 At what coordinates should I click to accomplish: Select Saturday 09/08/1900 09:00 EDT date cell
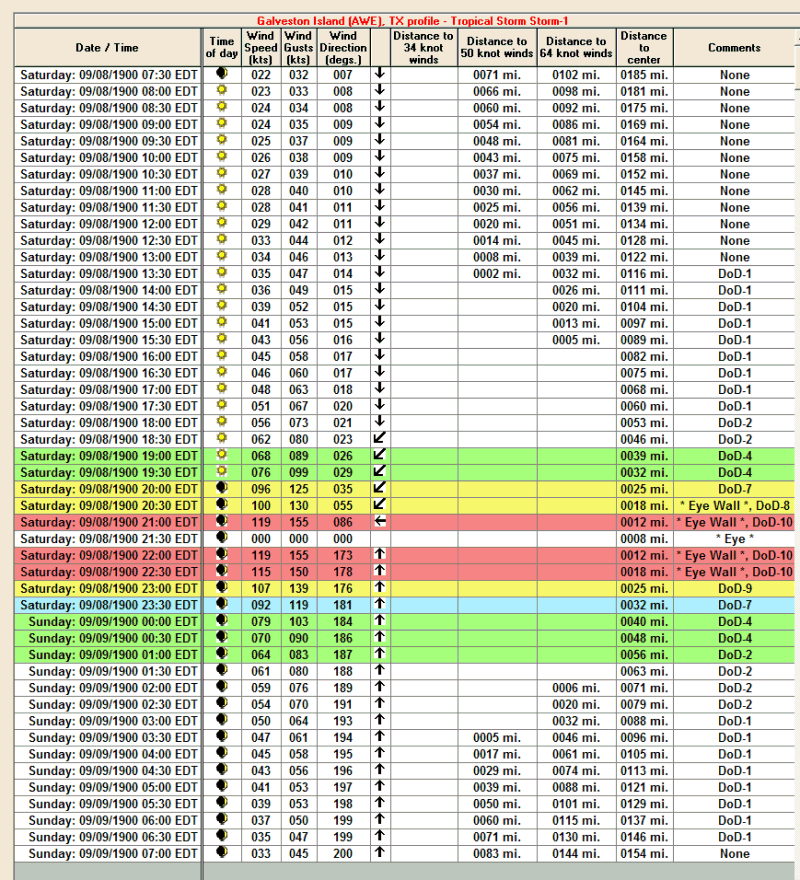(108, 125)
